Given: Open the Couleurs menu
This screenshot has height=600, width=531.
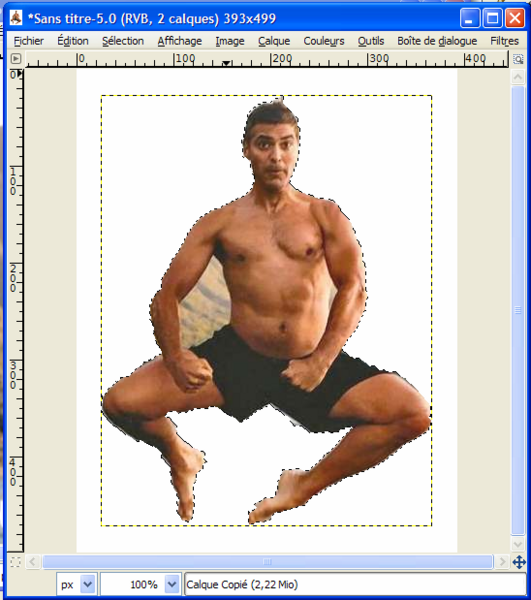Looking at the screenshot, I should pyautogui.click(x=324, y=41).
